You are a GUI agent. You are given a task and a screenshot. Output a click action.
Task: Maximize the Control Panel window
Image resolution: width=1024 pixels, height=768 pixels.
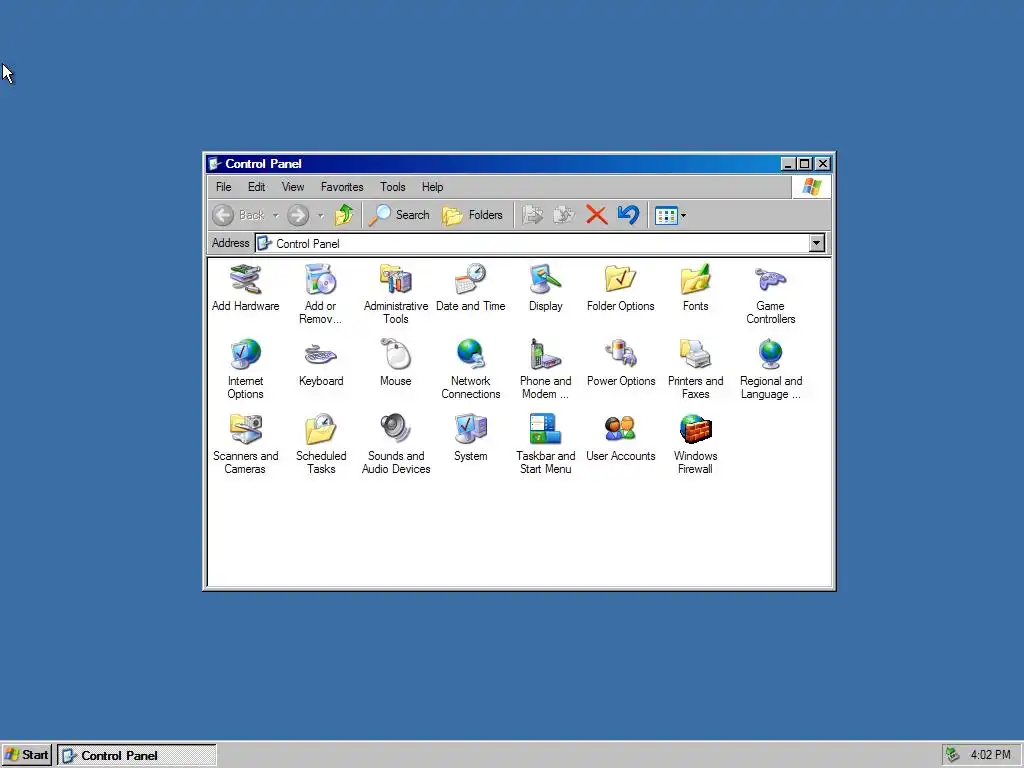(x=805, y=164)
